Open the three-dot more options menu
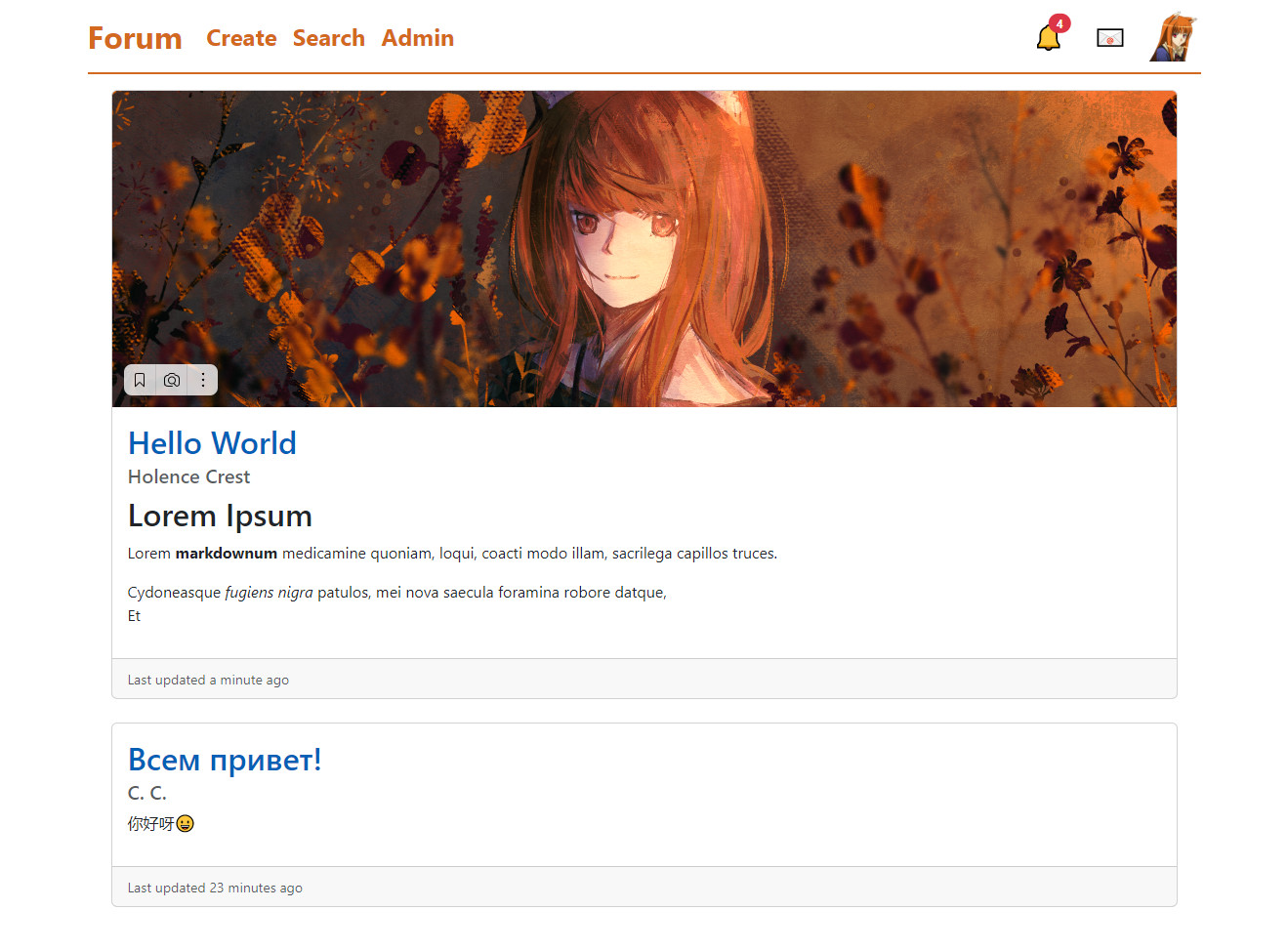The height and width of the screenshot is (951, 1288). point(203,380)
